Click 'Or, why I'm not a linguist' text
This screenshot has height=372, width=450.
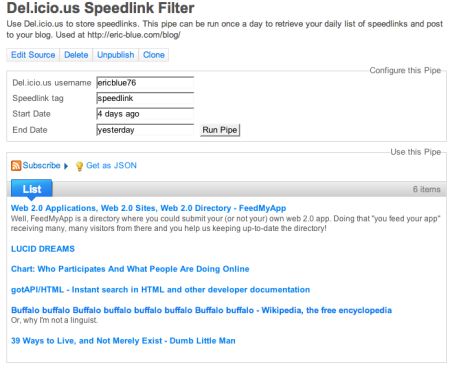[54, 320]
